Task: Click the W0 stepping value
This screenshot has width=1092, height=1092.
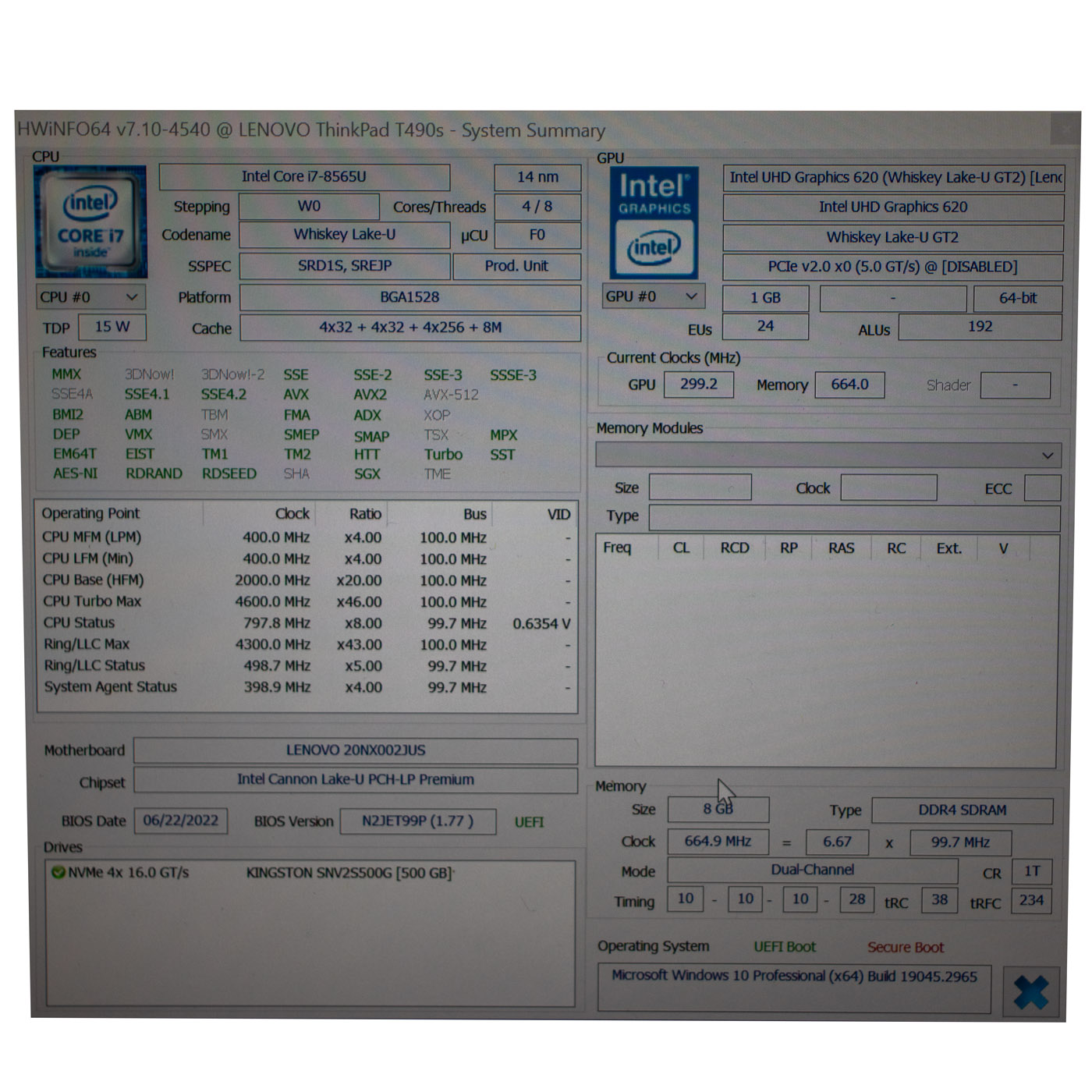Action: tap(309, 206)
